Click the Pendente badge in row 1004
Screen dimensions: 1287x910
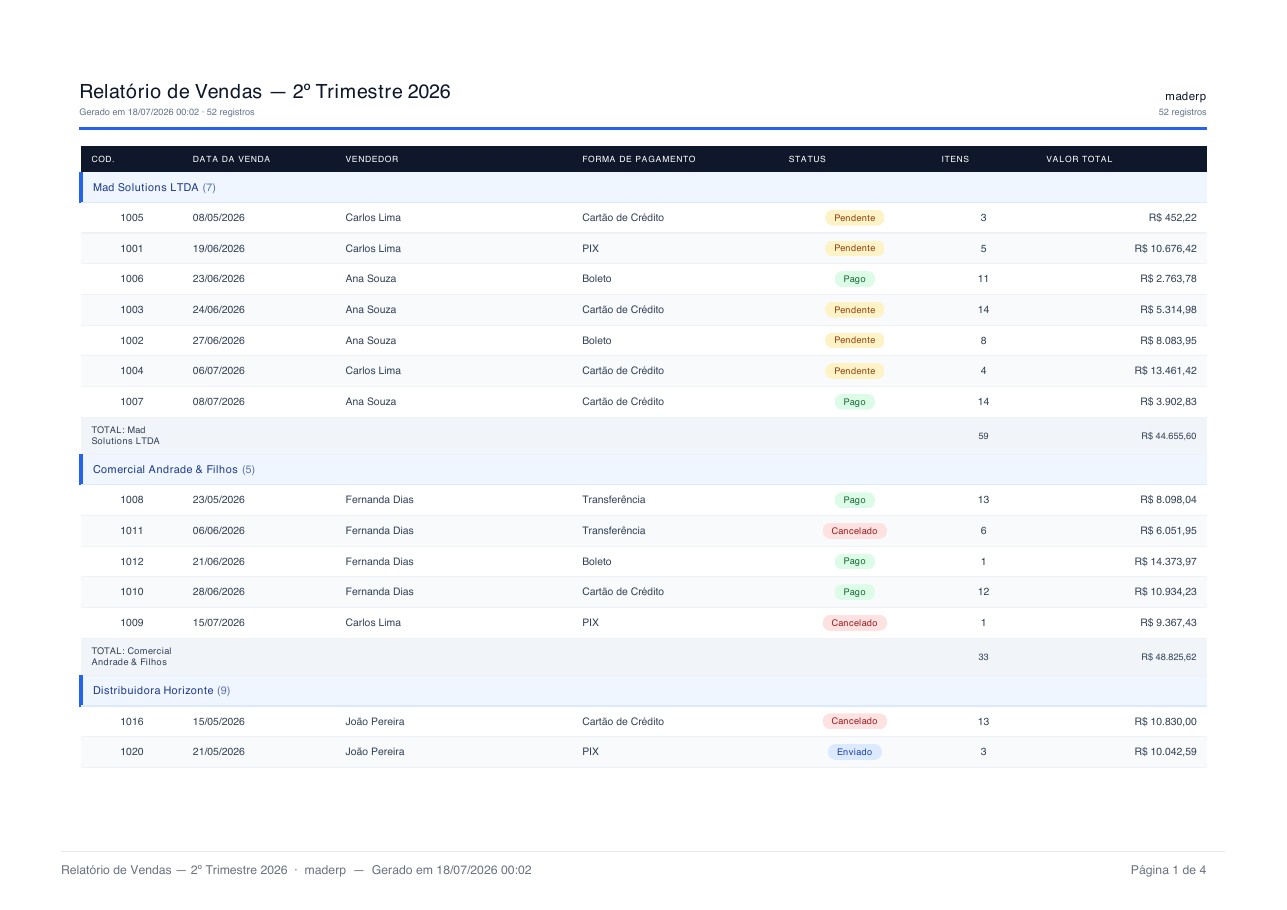click(854, 371)
